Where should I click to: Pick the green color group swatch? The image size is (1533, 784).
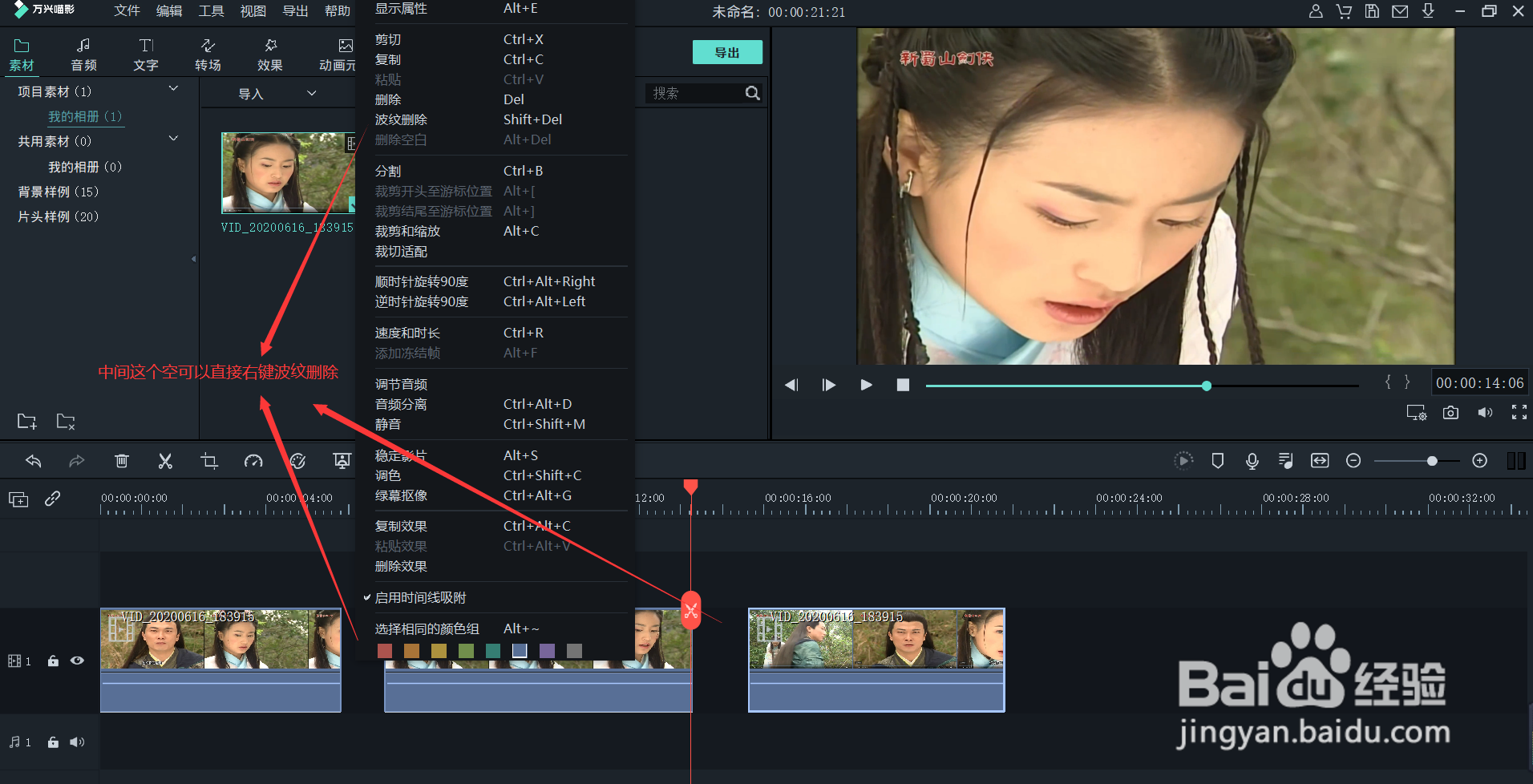(466, 651)
